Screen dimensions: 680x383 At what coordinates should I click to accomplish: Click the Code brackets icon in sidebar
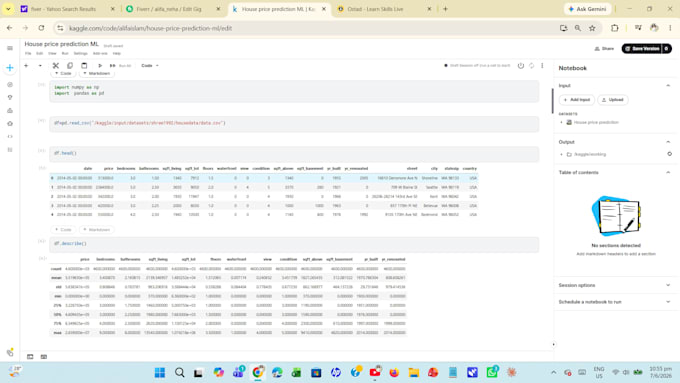pyautogui.click(x=10, y=136)
